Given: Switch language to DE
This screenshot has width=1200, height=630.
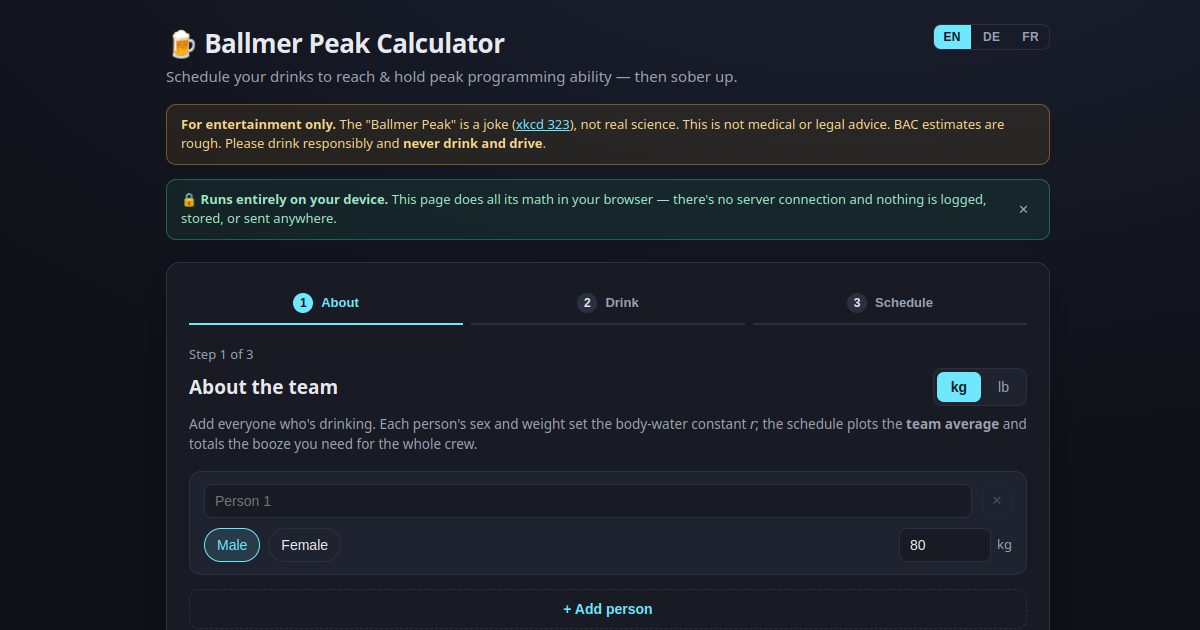Looking at the screenshot, I should click(x=991, y=37).
